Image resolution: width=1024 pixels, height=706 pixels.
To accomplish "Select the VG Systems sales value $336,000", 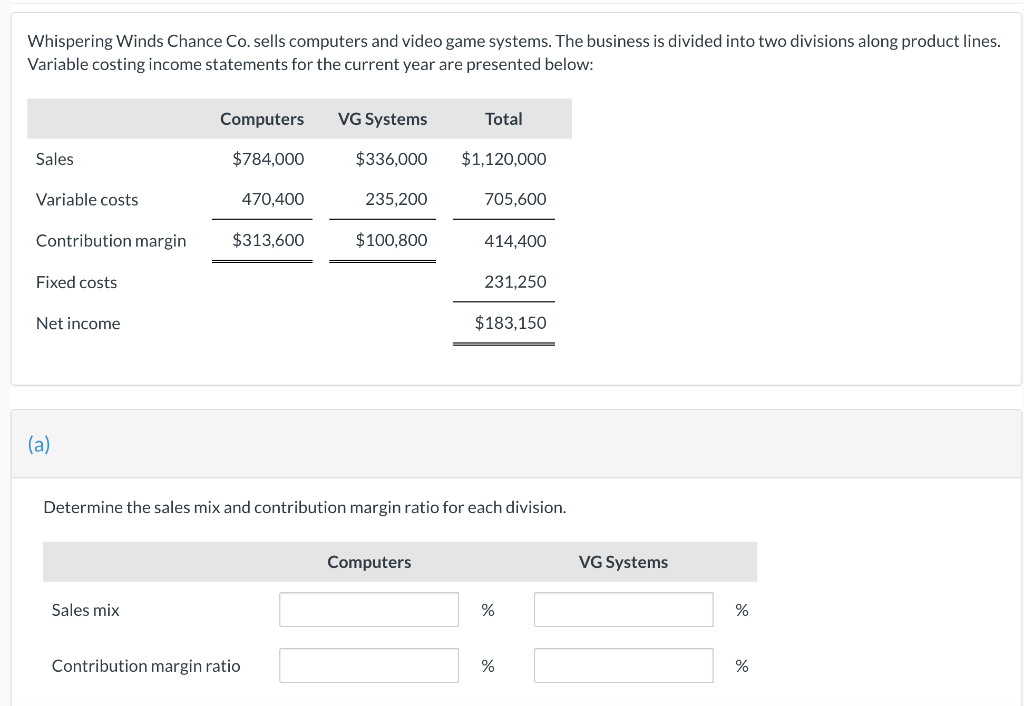I will (x=391, y=159).
